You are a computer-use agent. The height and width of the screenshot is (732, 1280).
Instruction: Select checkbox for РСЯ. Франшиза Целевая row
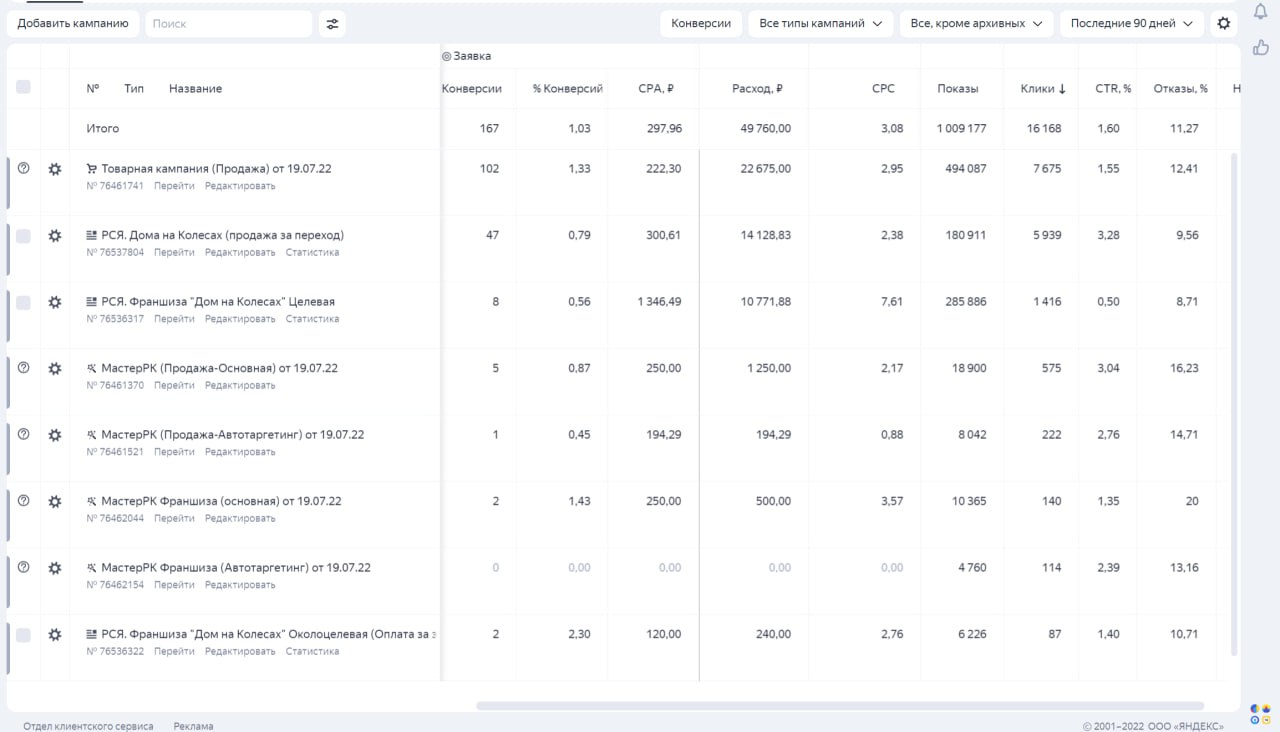[23, 302]
